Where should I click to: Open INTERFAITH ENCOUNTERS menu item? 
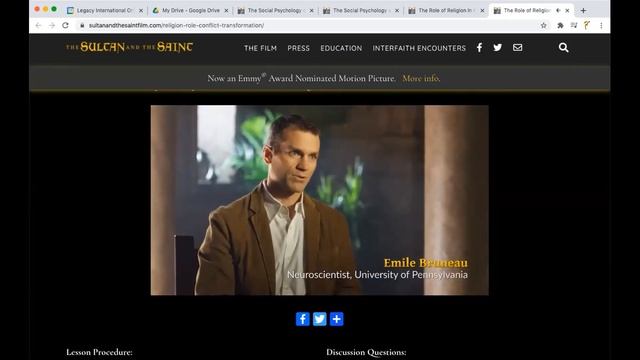419,48
